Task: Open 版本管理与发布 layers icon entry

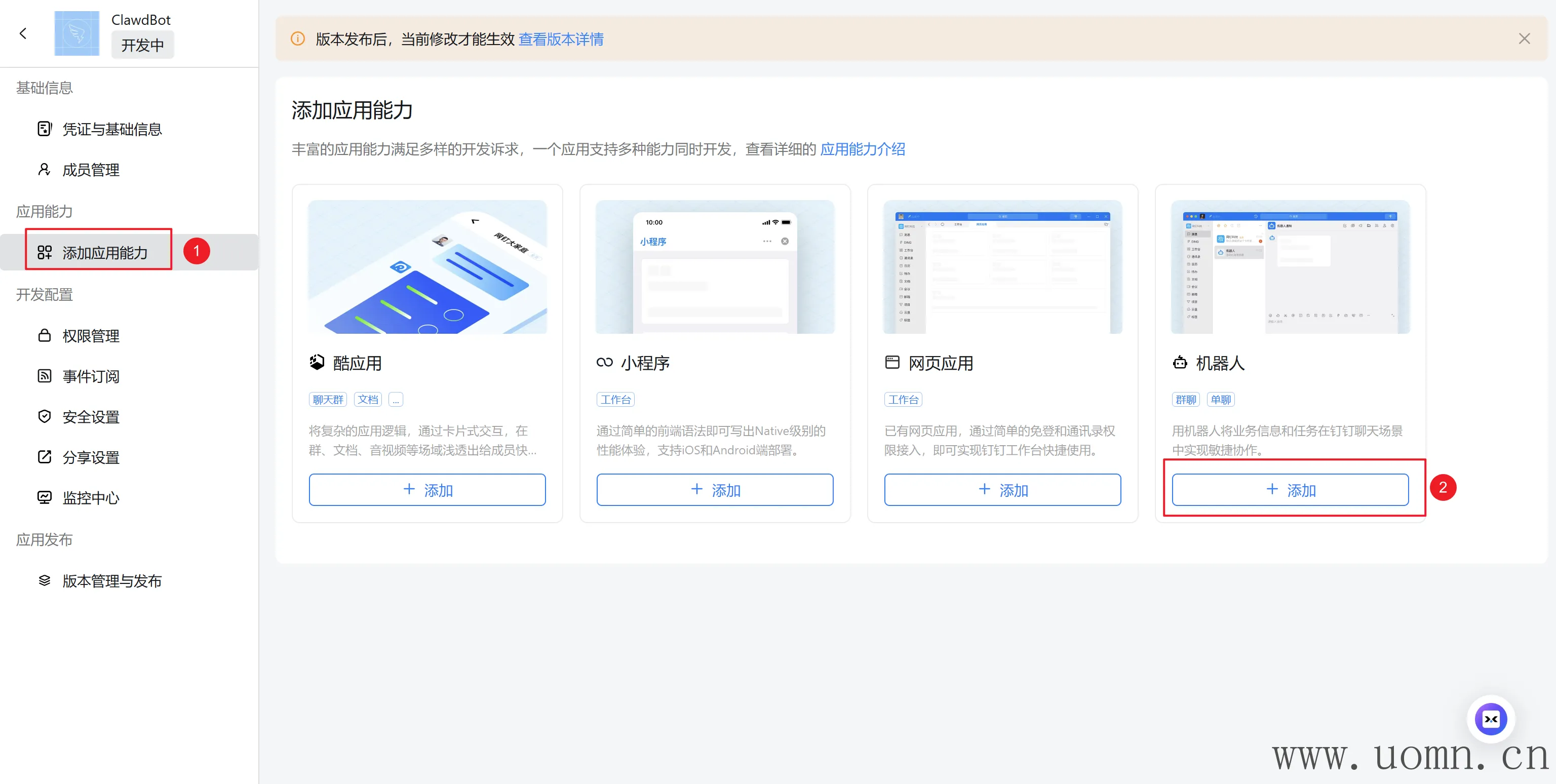Action: click(44, 580)
